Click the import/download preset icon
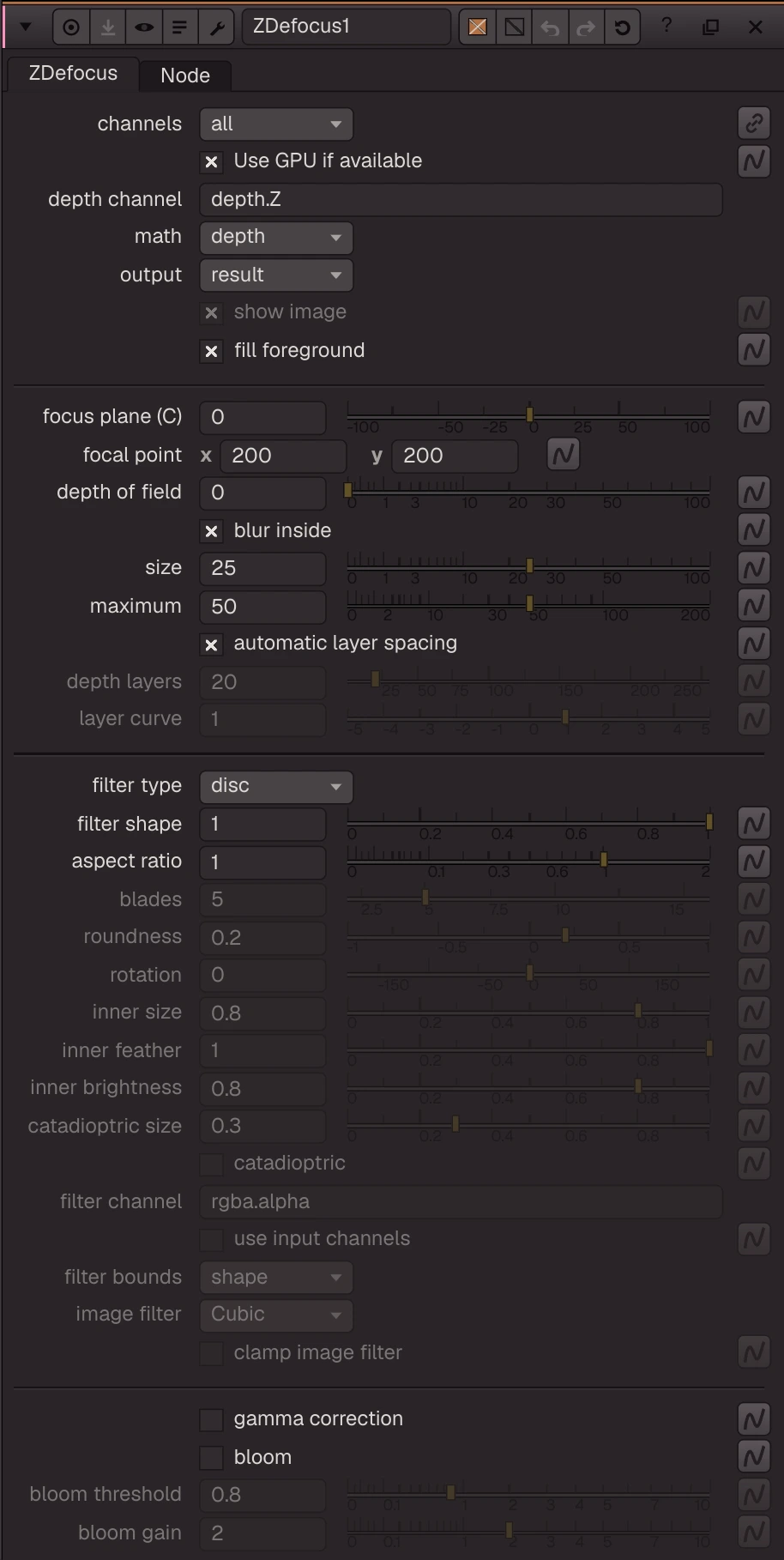 click(108, 27)
